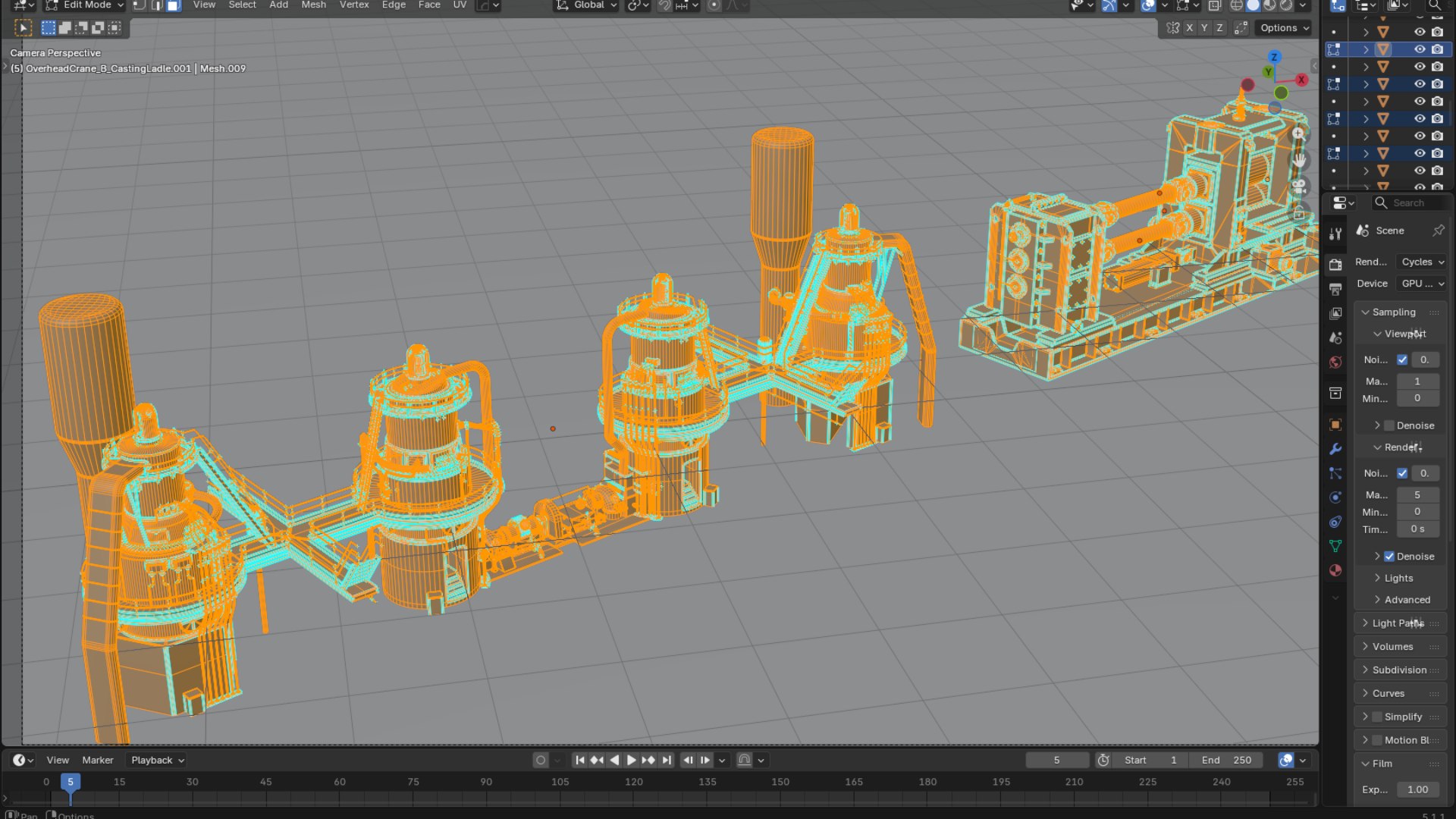Image resolution: width=1456 pixels, height=819 pixels.
Task: Hide the highlighted outliner item via eye icon
Action: point(1420,49)
